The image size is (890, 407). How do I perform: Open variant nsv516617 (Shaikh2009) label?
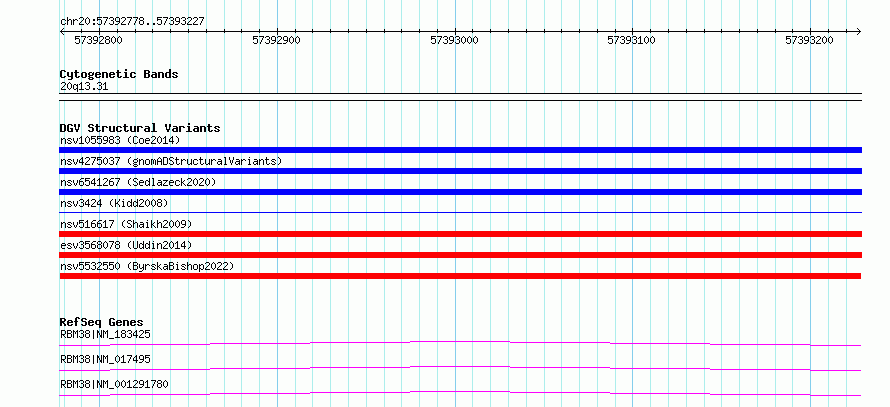click(x=126, y=224)
